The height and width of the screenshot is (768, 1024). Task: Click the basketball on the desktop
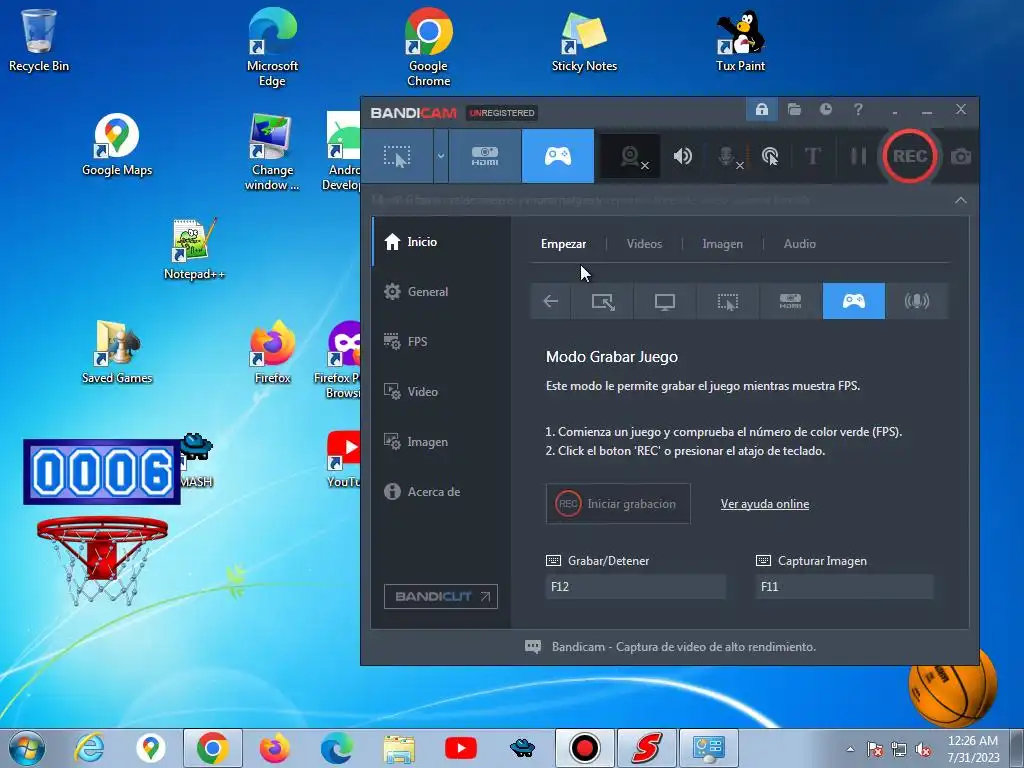click(x=953, y=686)
